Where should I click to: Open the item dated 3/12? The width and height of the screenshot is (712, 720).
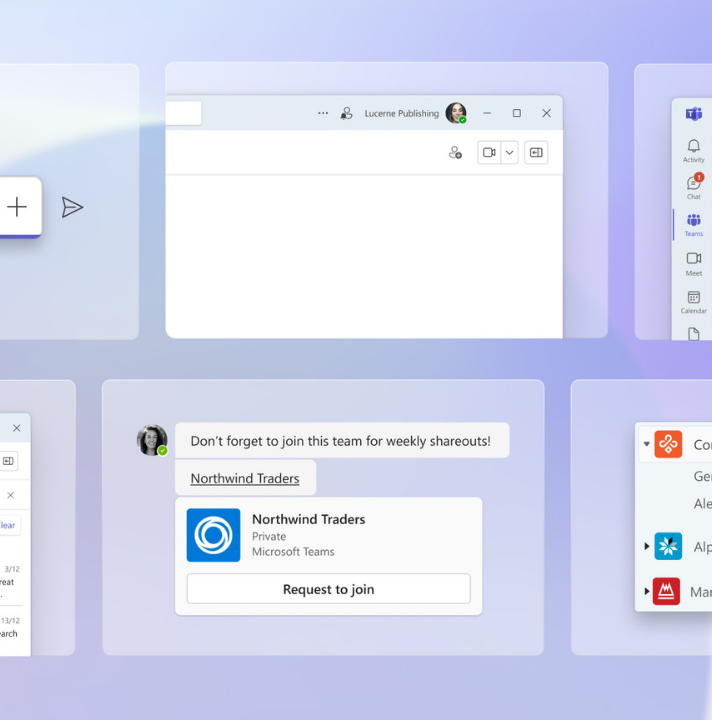(x=10, y=582)
